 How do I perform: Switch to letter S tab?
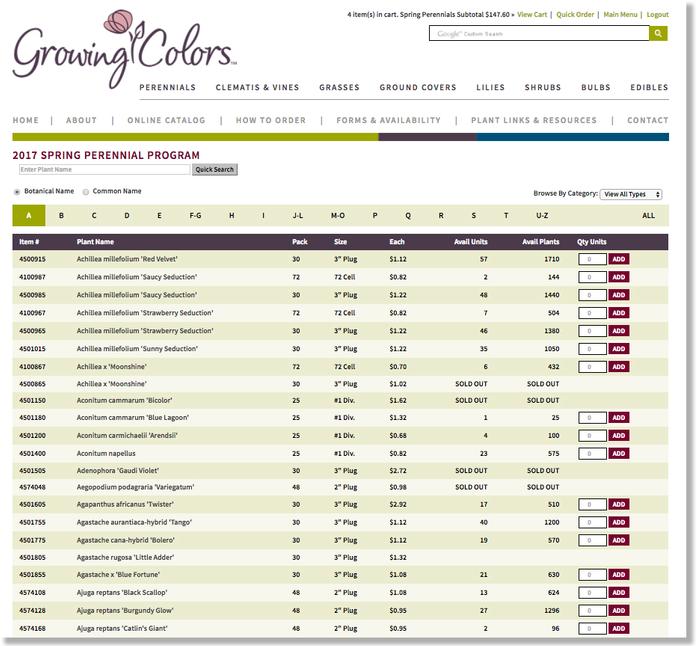pyautogui.click(x=473, y=216)
